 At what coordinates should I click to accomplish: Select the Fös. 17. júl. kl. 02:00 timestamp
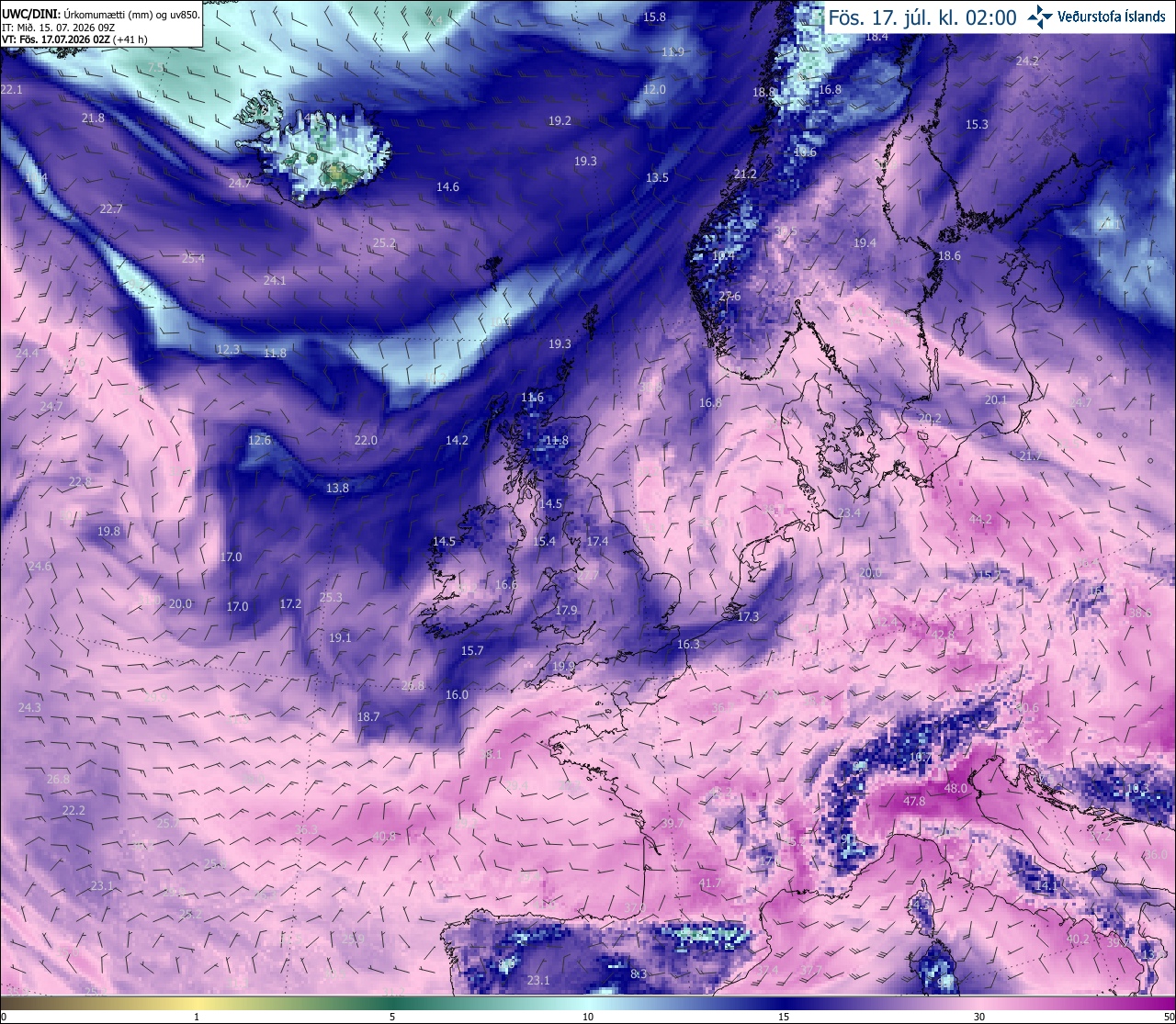tap(922, 17)
